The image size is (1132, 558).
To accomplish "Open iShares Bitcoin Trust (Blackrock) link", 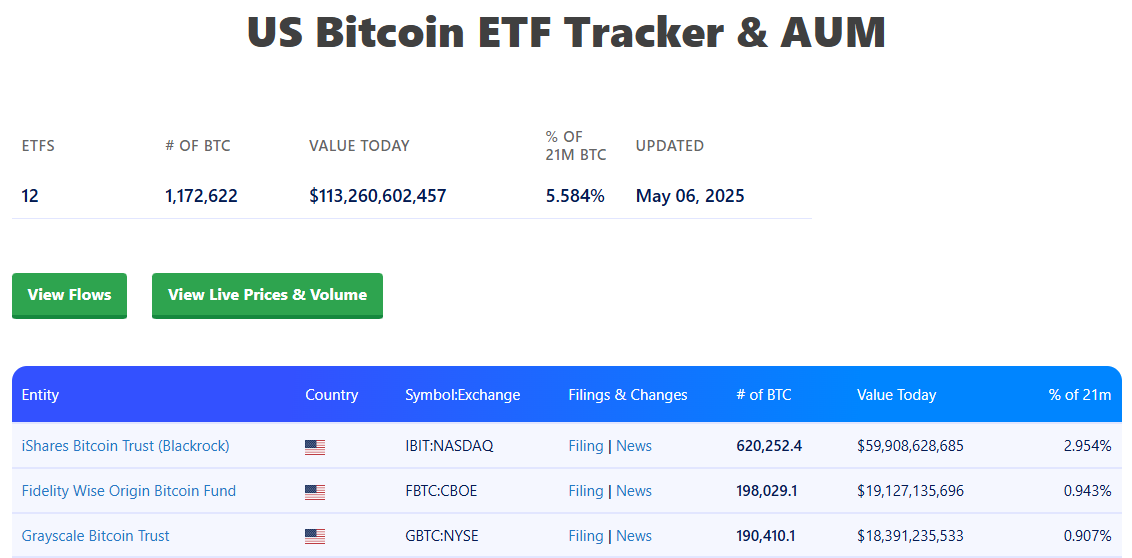I will click(x=126, y=446).
